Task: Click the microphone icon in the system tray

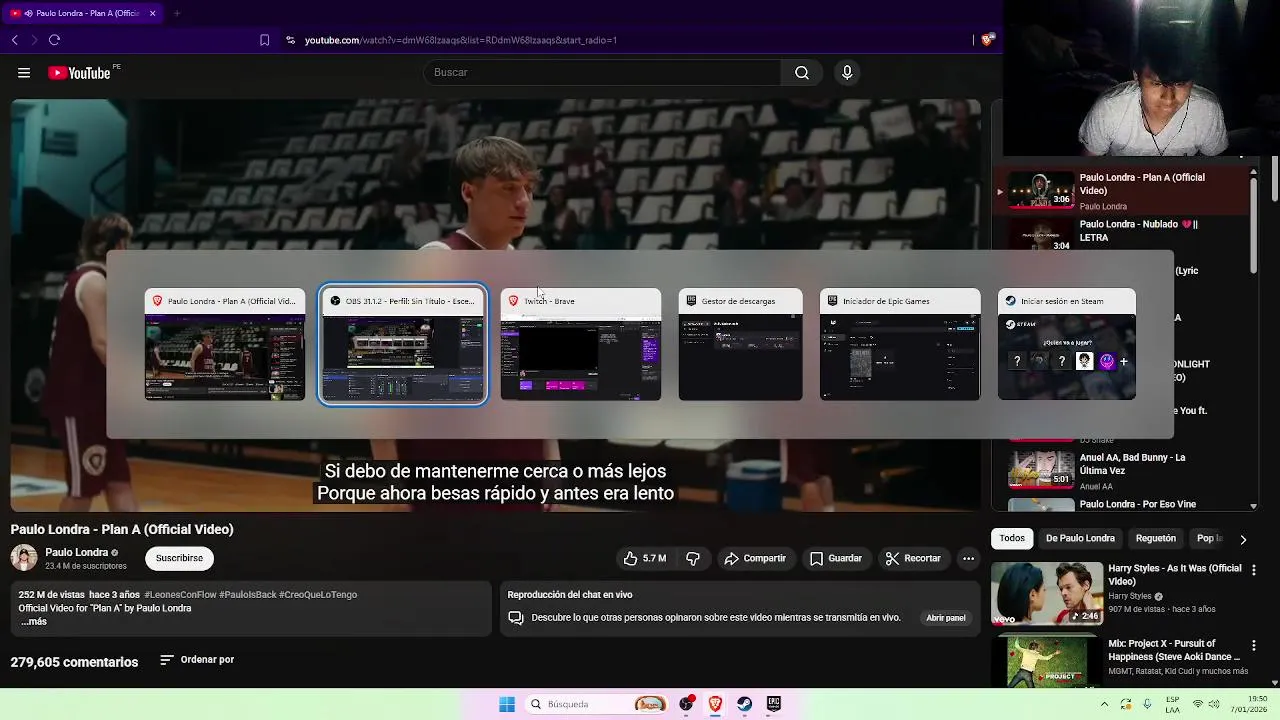Action: click(1147, 704)
